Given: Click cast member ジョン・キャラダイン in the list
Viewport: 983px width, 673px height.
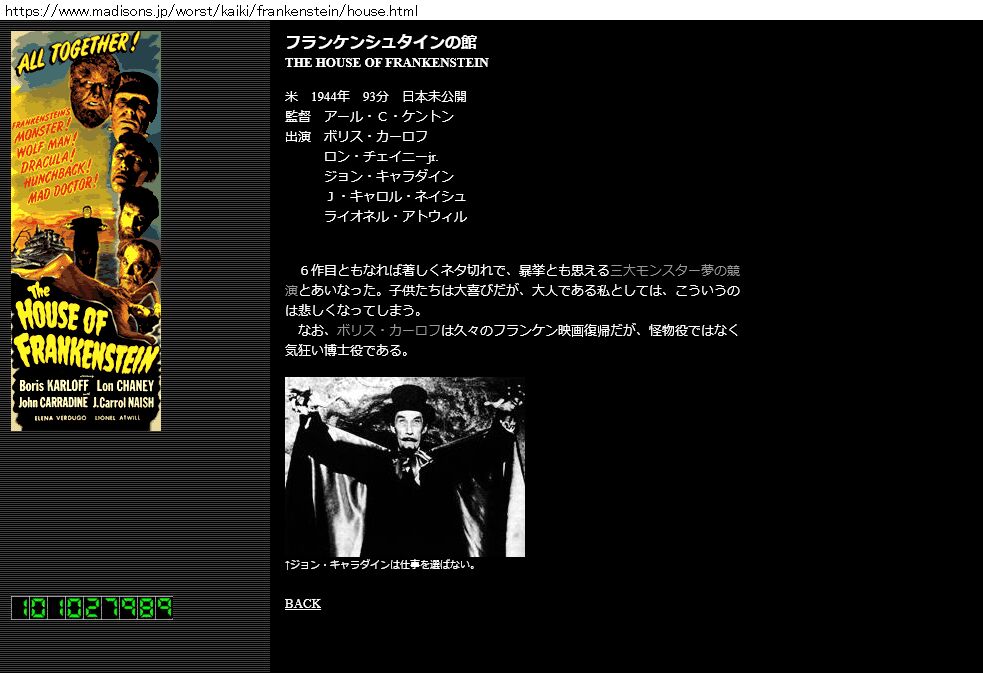Looking at the screenshot, I should tap(388, 177).
